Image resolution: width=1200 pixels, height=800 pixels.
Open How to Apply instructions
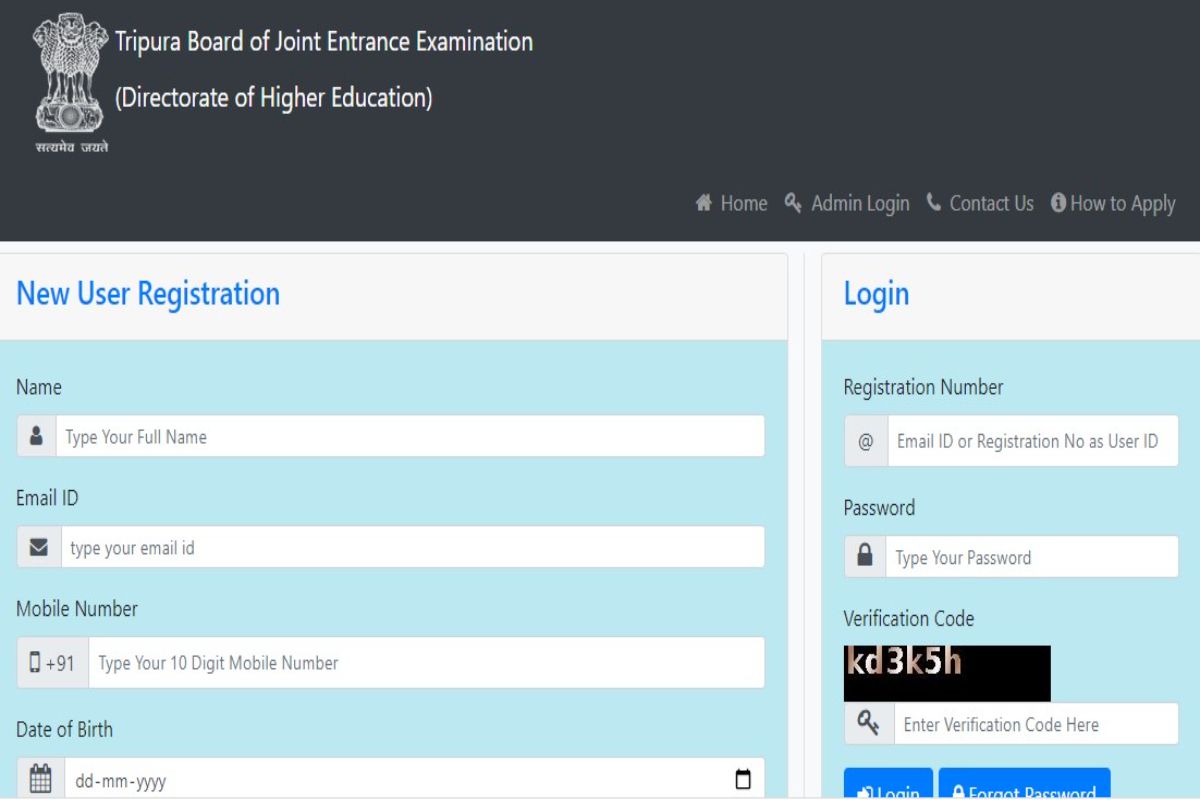(x=1113, y=203)
